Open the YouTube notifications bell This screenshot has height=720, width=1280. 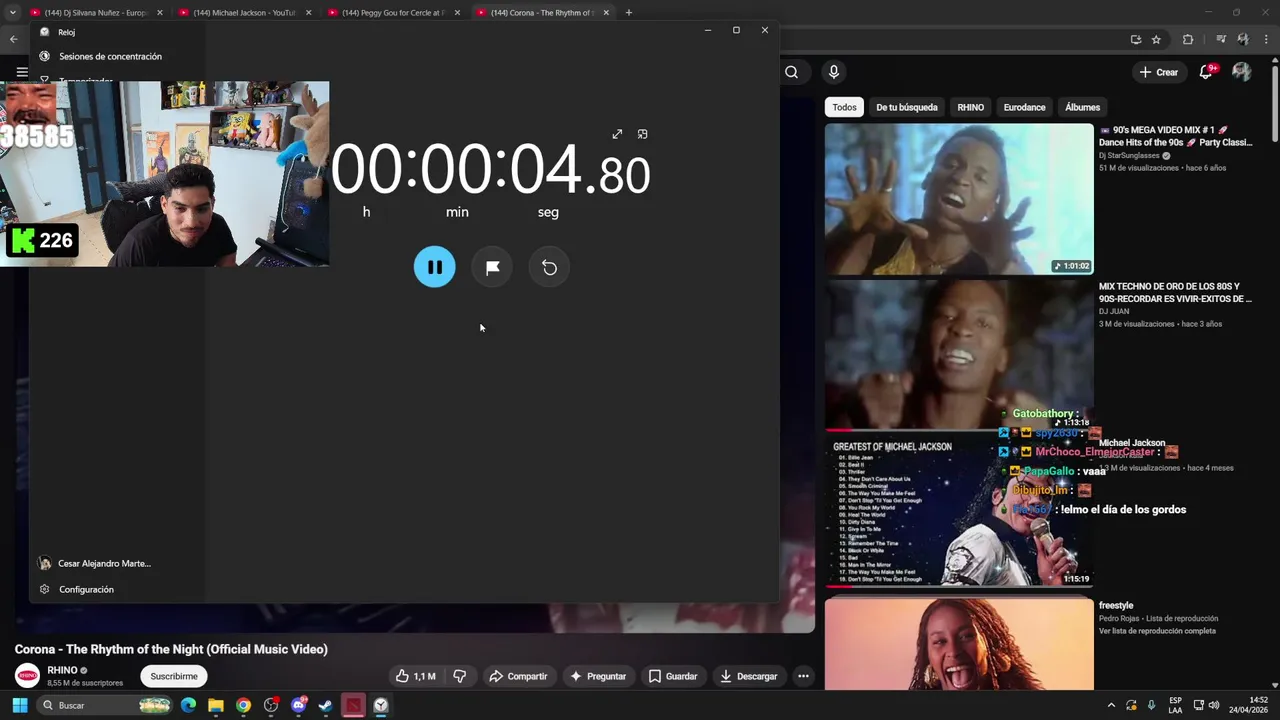click(1206, 72)
